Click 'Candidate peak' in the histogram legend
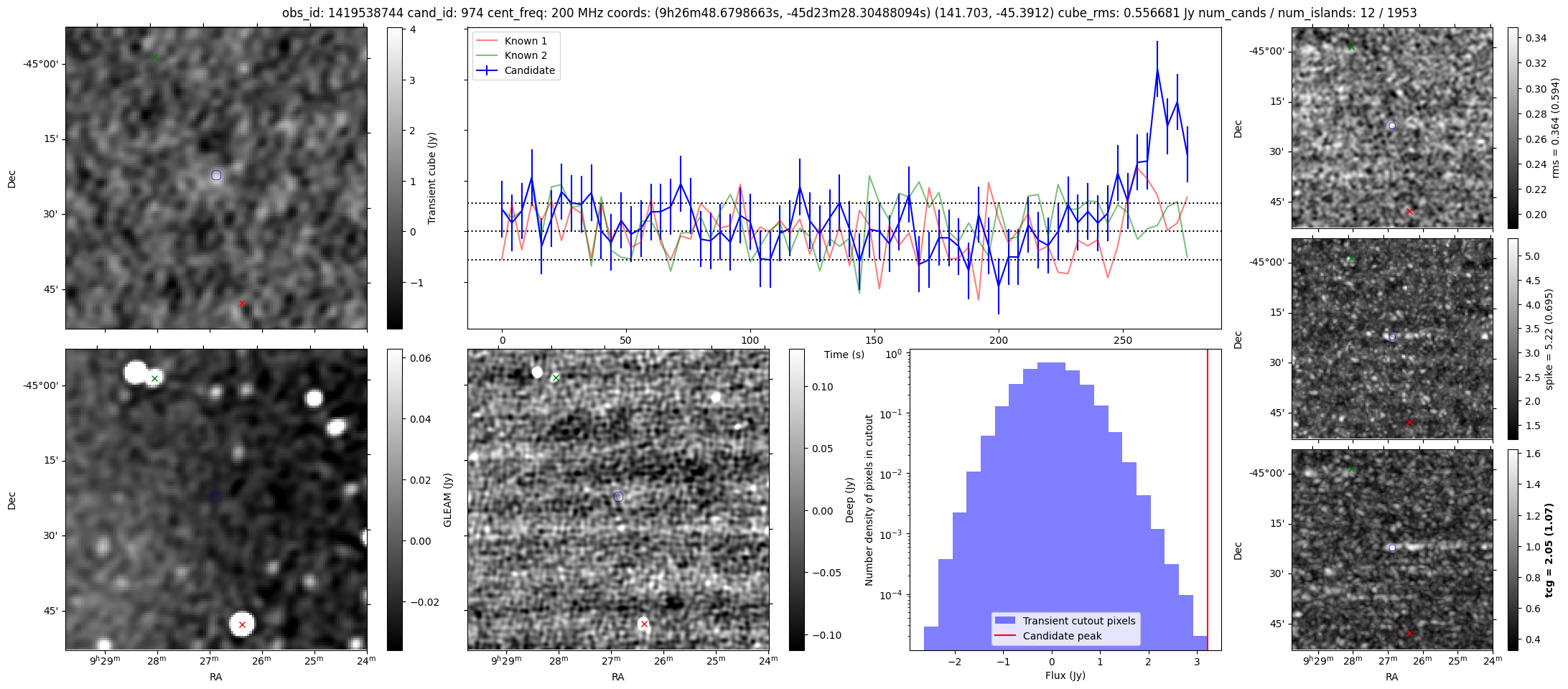Viewport: 1568px width, 689px height. (x=1062, y=636)
